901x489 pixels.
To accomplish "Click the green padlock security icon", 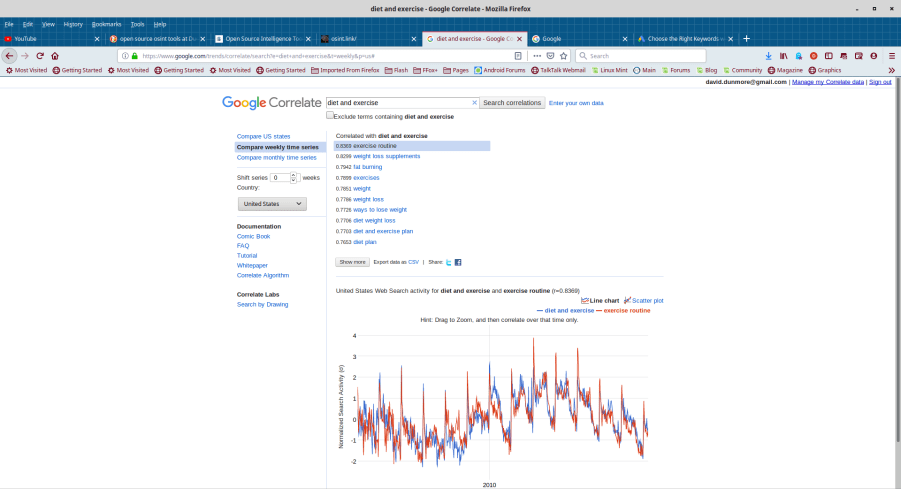I will coord(134,56).
